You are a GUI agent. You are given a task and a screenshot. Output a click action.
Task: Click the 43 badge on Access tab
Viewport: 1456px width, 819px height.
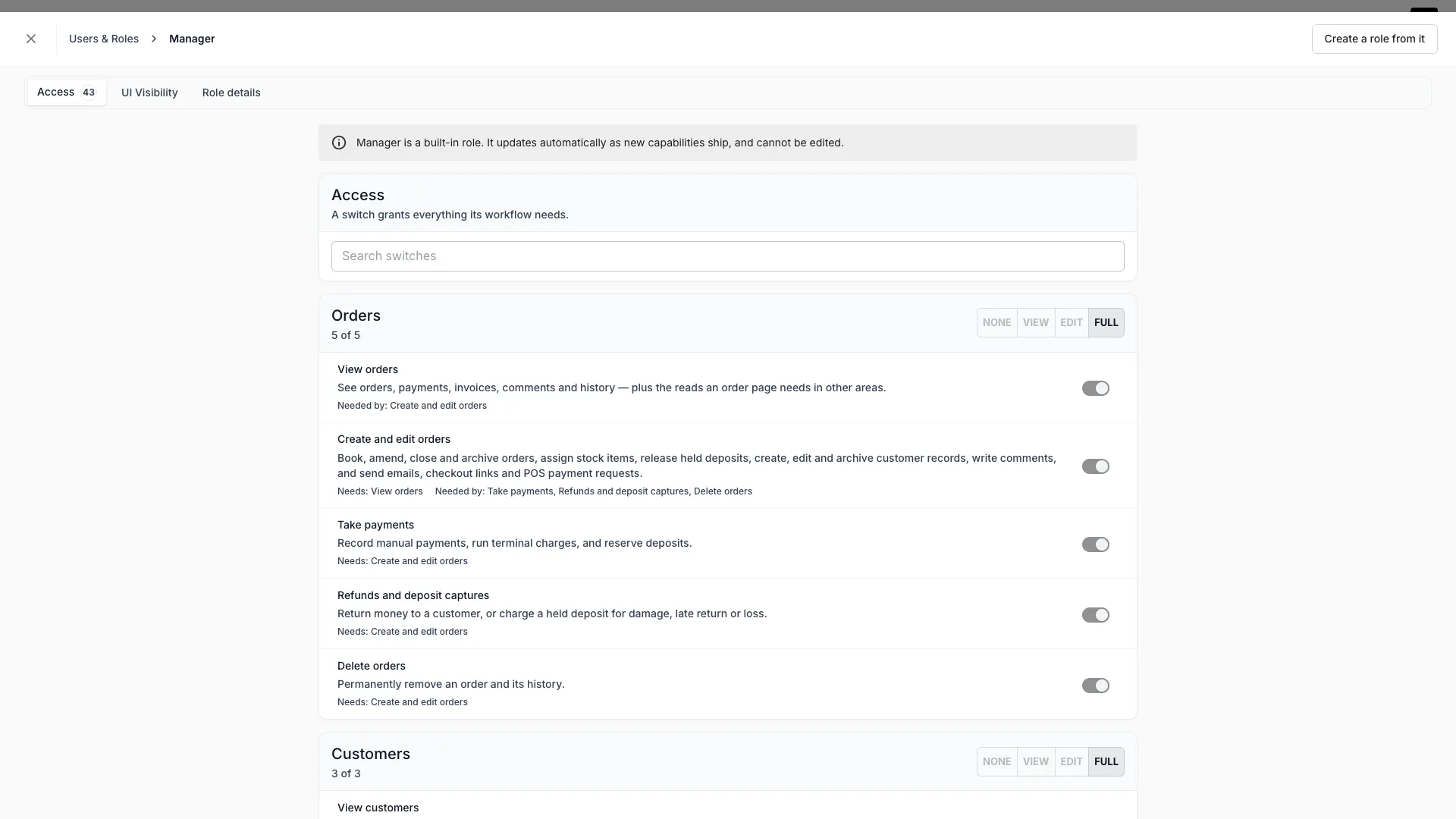pos(89,93)
